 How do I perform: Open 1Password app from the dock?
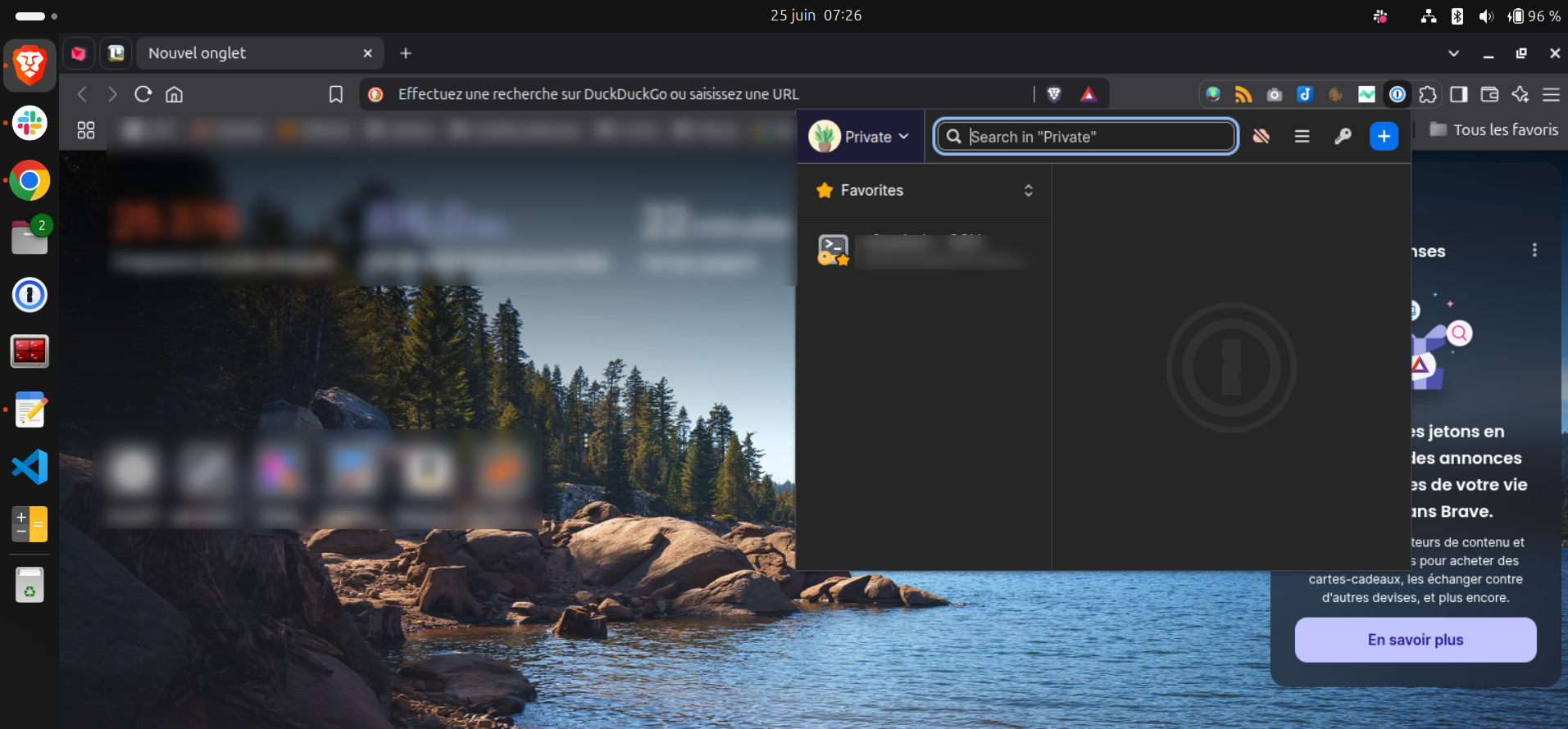pyautogui.click(x=30, y=295)
